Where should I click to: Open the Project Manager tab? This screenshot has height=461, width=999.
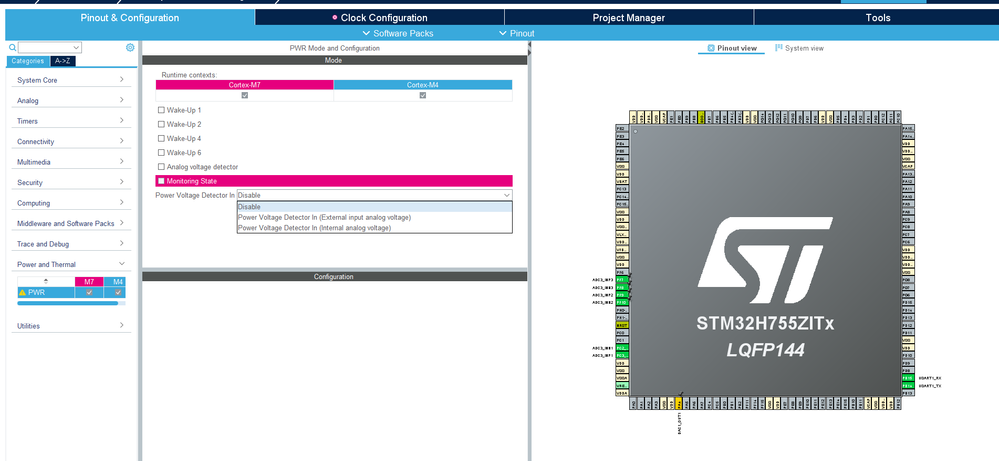(x=629, y=18)
